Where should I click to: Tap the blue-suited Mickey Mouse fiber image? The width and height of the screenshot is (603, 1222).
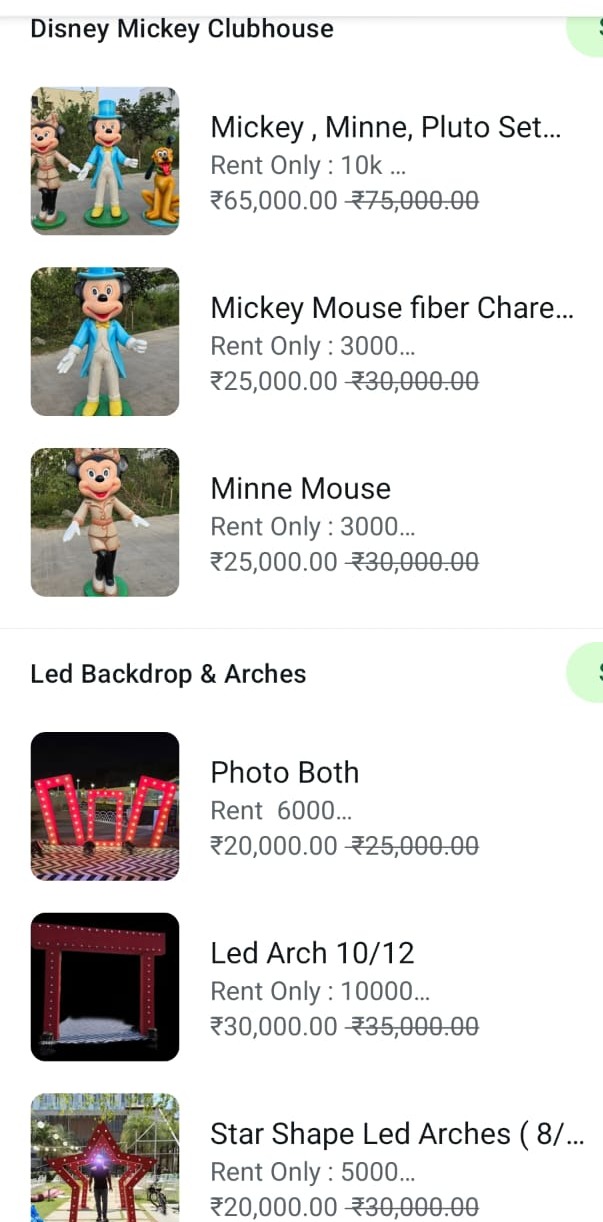click(105, 341)
